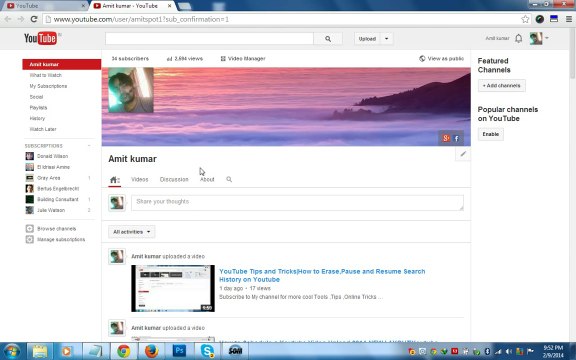The image size is (576, 360).
Task: Click the 2,694 views link
Action: click(185, 58)
